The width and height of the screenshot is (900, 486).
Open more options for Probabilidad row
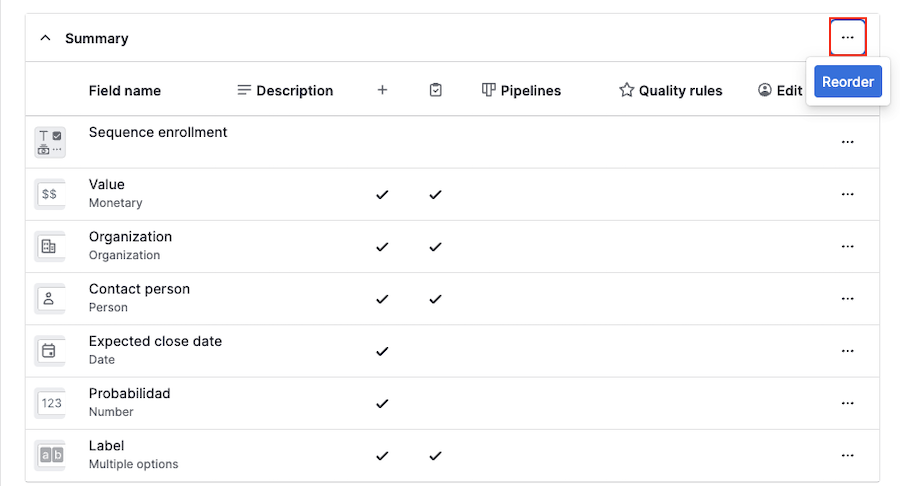[x=847, y=403]
